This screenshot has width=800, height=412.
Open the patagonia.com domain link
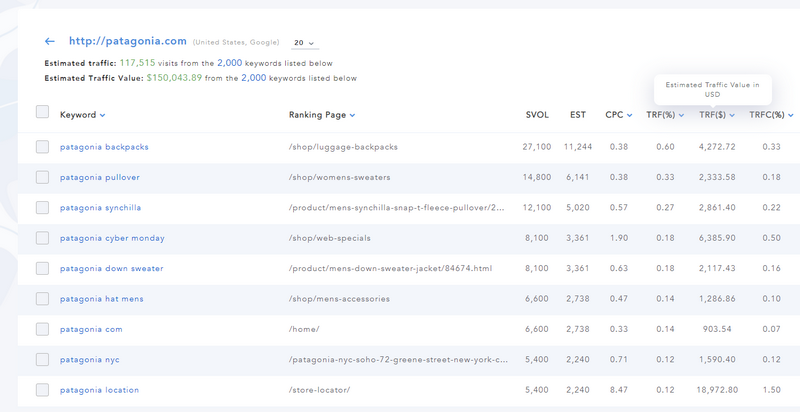click(128, 41)
